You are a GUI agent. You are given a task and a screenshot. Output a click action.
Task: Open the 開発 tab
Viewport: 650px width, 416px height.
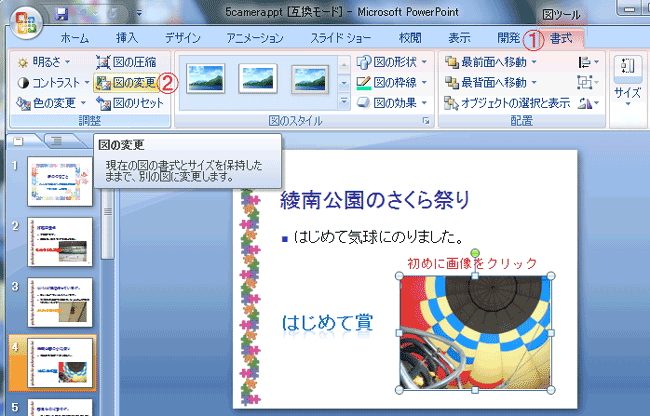(508, 38)
